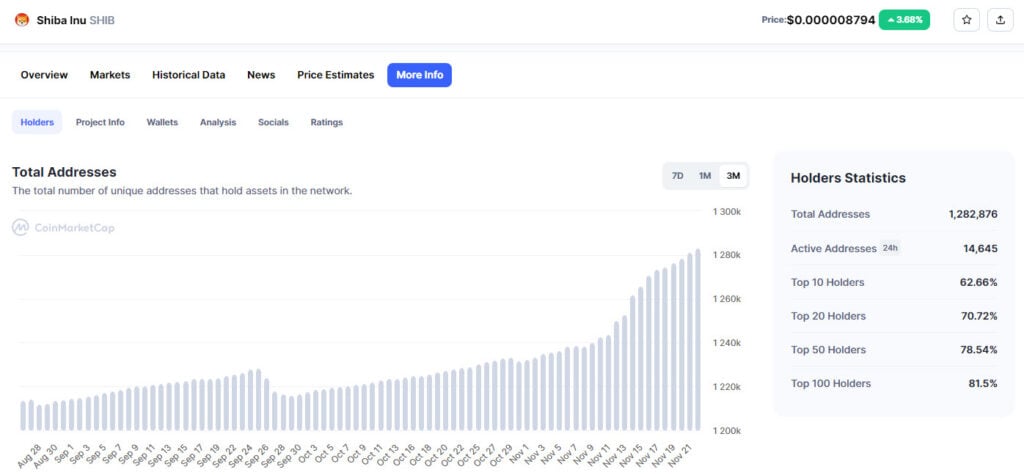Click the Holders Statistics heading

pos(848,178)
